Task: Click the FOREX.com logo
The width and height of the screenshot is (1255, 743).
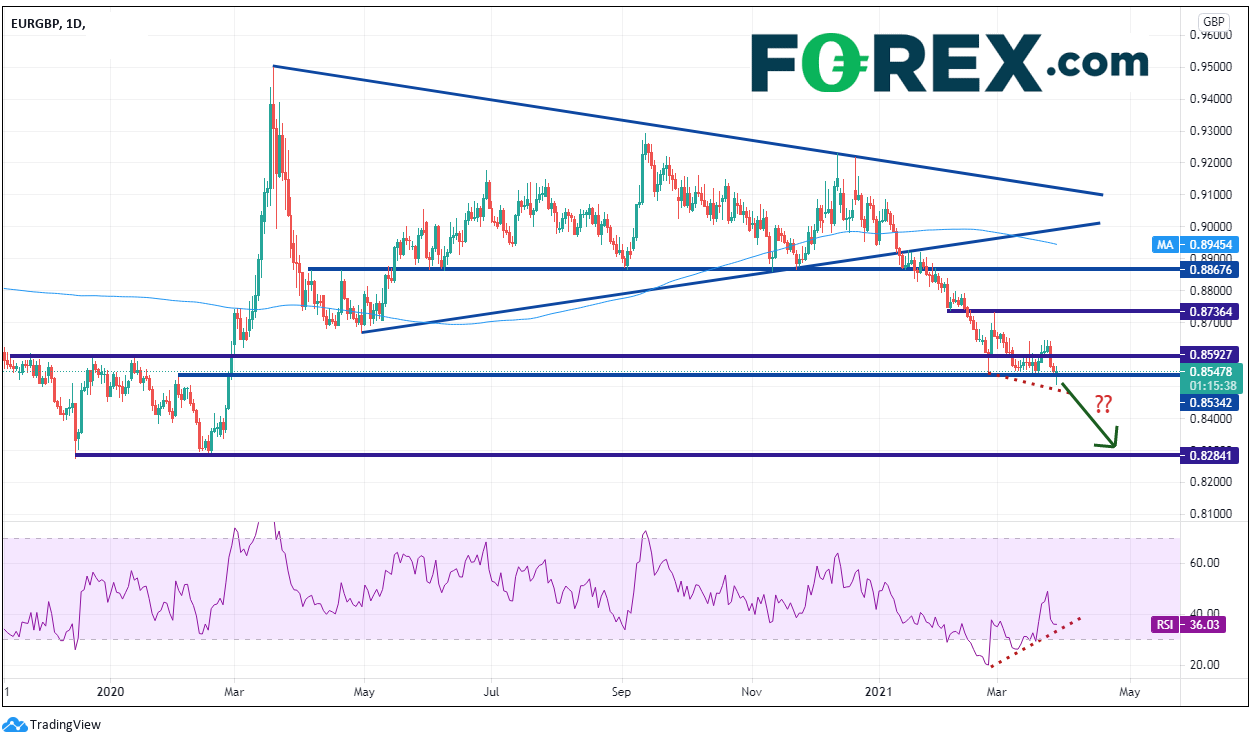Action: coord(949,63)
